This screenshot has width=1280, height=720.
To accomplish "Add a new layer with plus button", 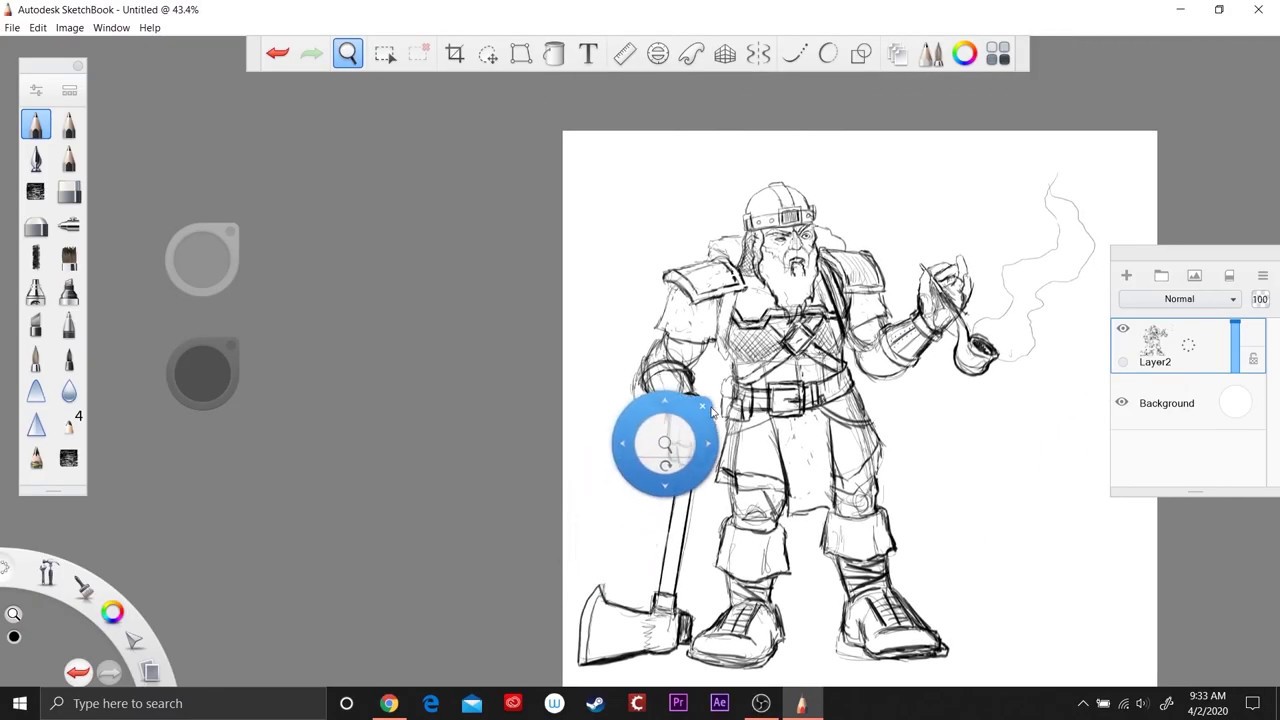I will (x=1126, y=276).
